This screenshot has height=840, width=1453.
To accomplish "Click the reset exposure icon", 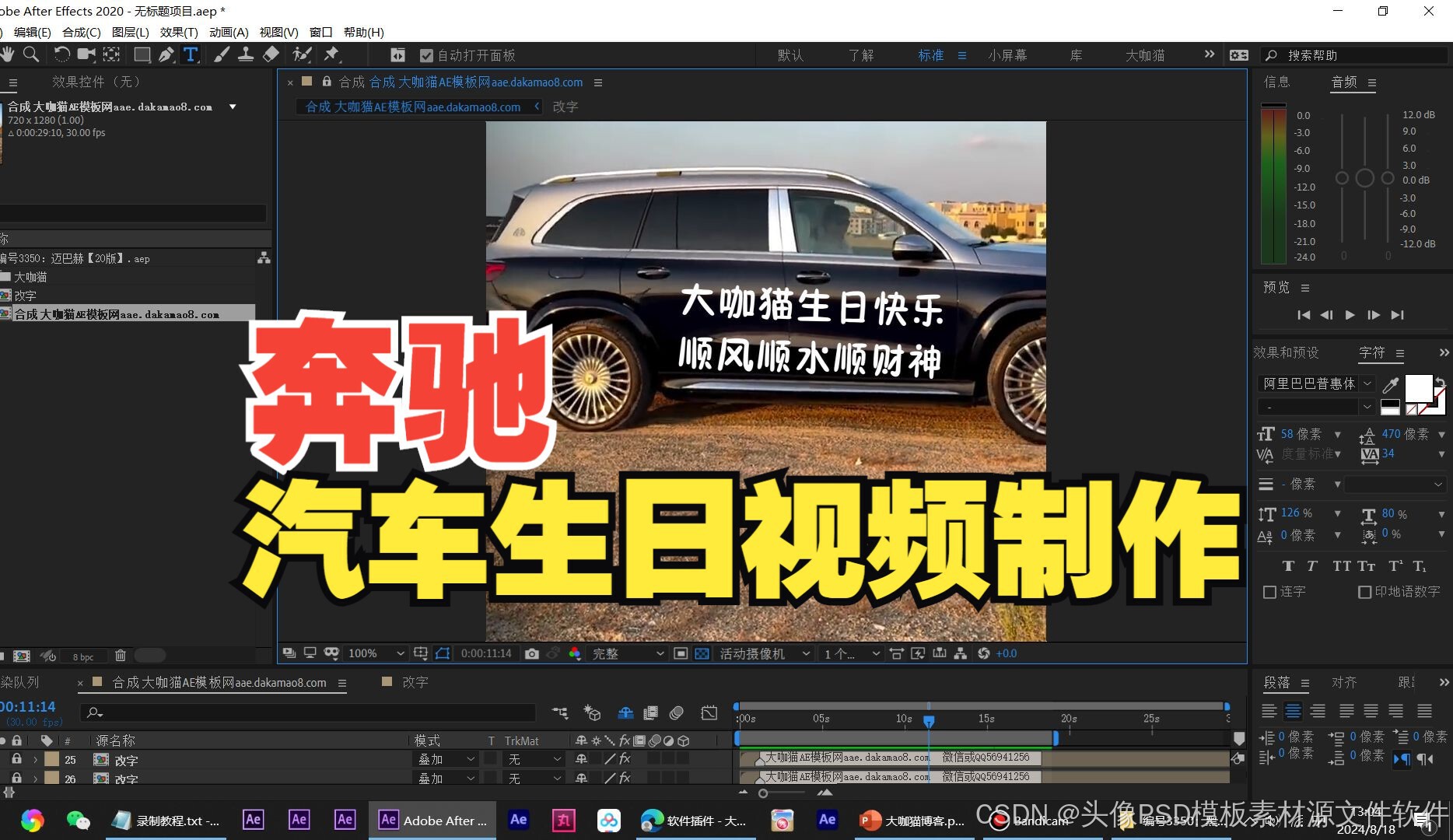I will (984, 653).
